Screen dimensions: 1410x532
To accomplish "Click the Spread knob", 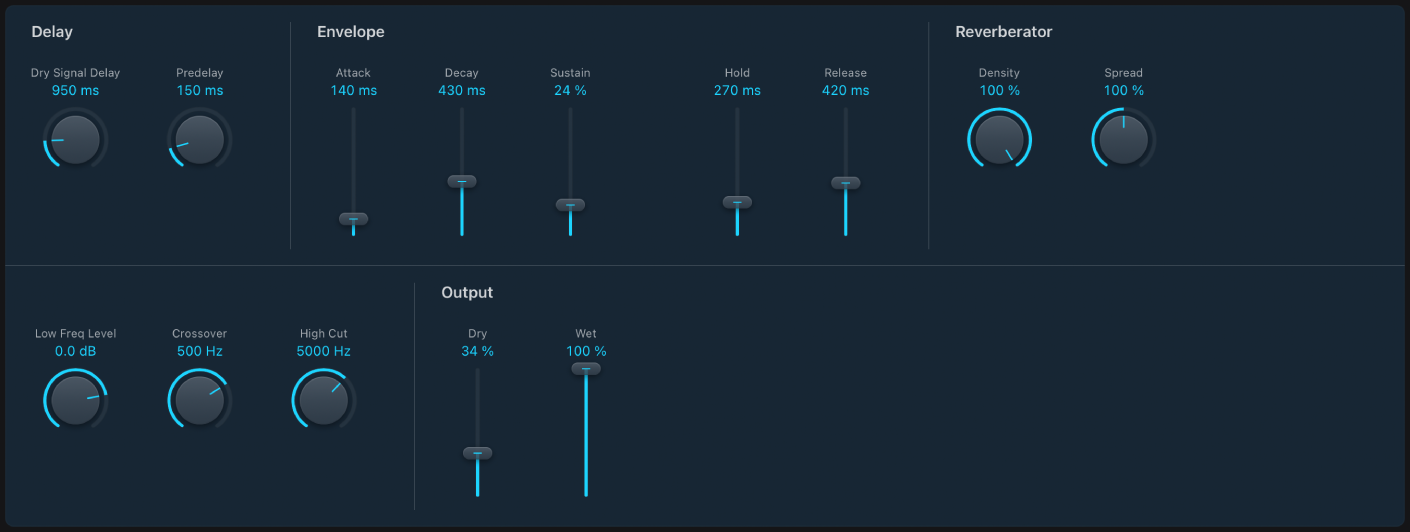I will [1123, 139].
